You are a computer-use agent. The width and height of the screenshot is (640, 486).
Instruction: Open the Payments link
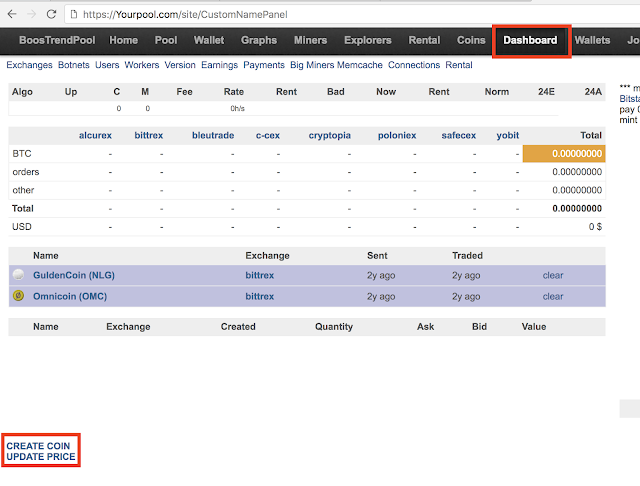click(264, 65)
